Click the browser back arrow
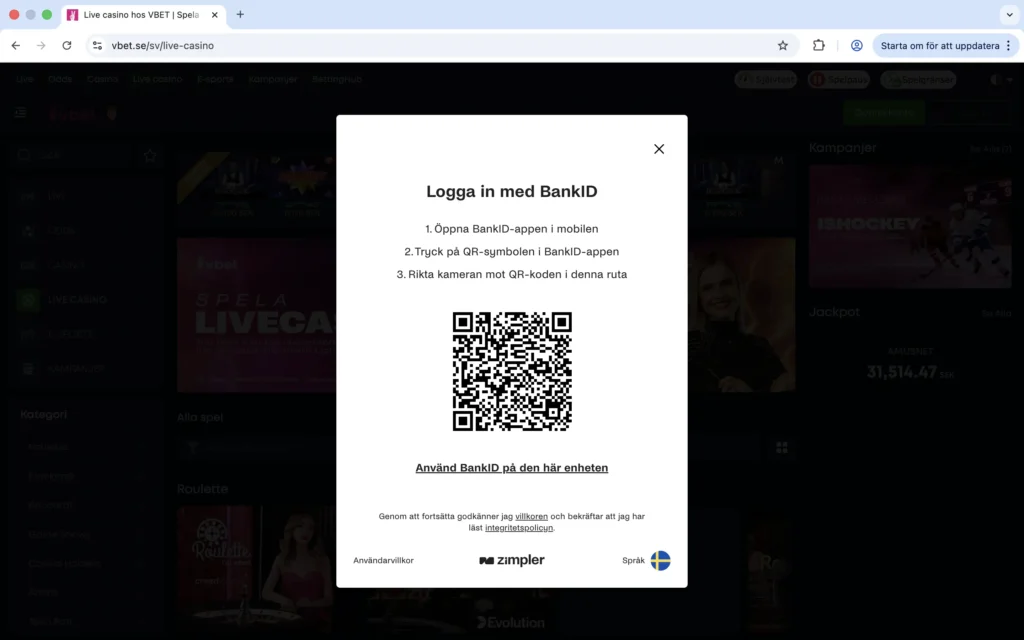This screenshot has height=640, width=1024. pos(15,46)
